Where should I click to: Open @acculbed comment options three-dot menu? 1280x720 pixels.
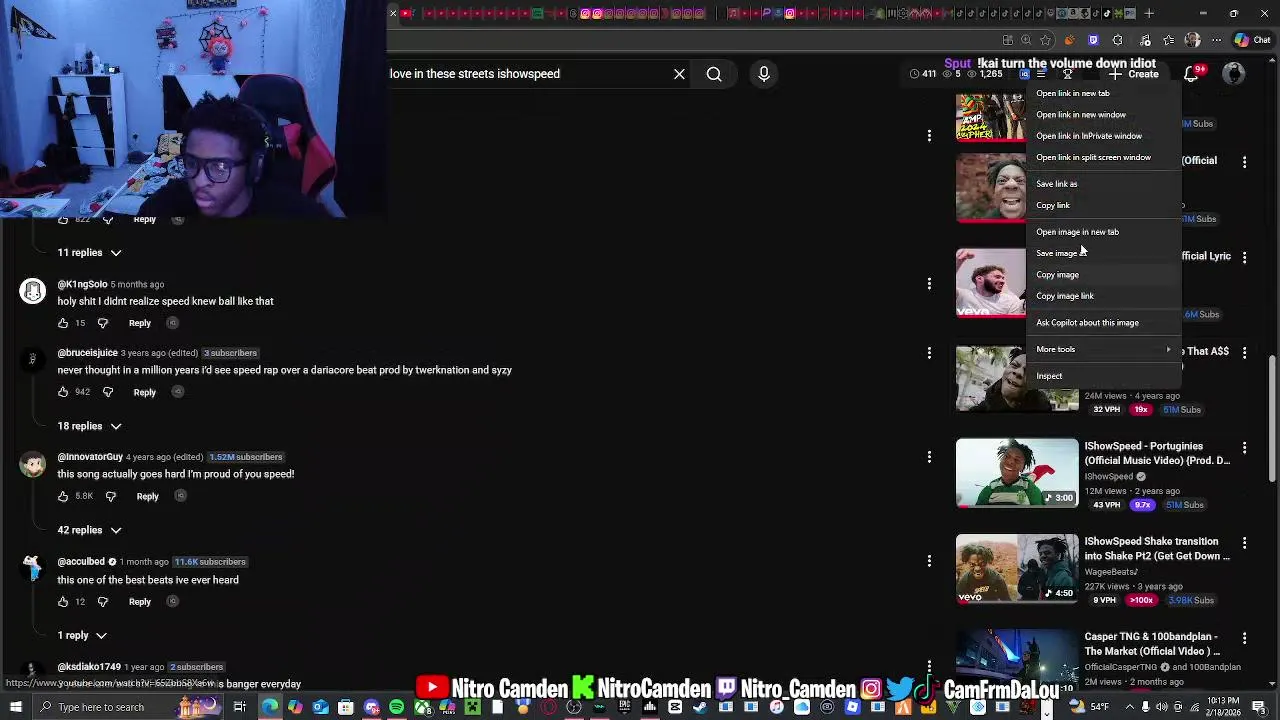coord(929,562)
